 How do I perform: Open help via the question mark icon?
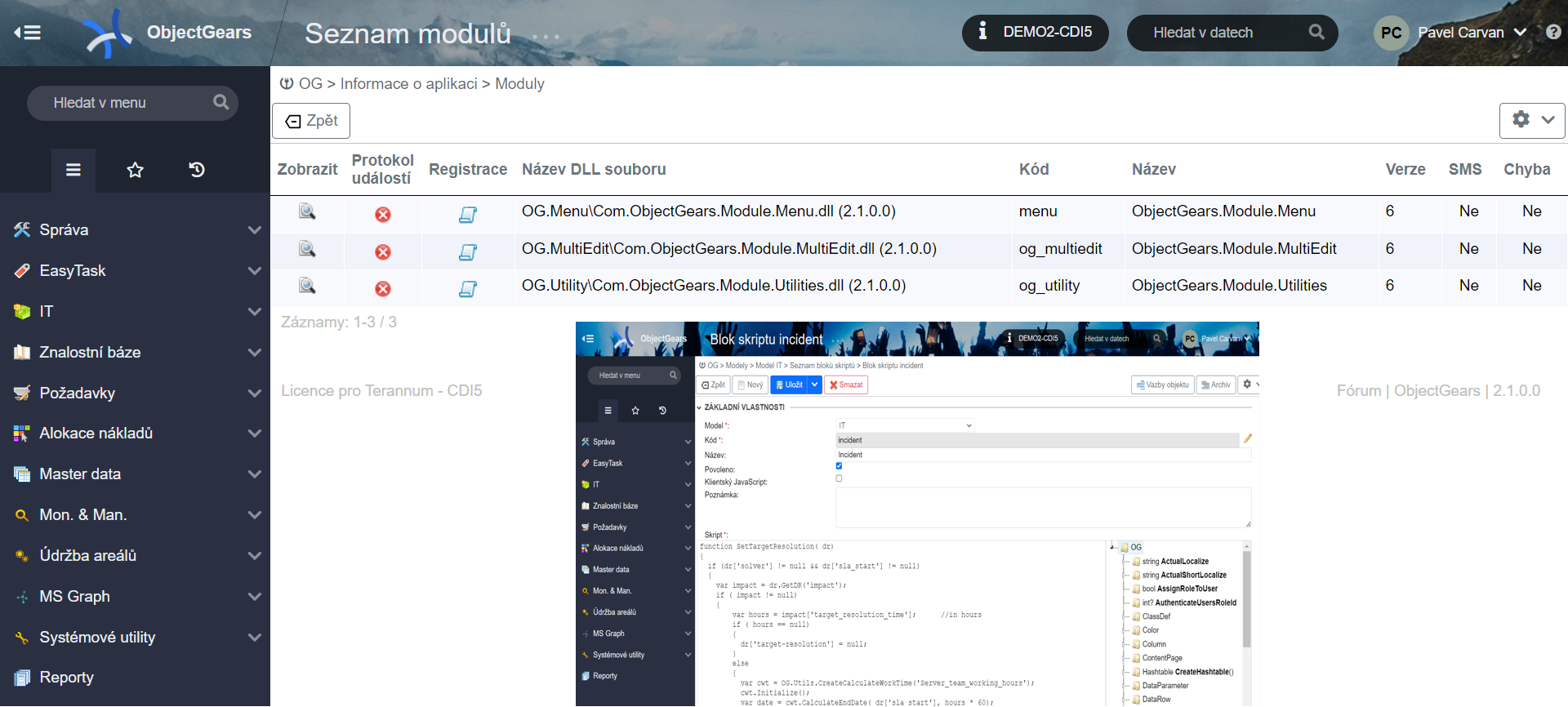(x=1553, y=32)
